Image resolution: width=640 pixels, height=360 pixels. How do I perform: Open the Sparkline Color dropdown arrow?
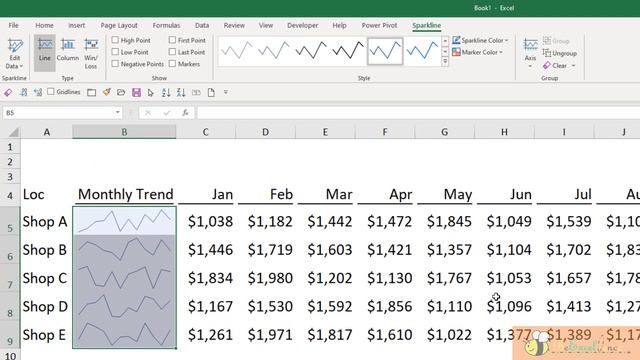(507, 40)
